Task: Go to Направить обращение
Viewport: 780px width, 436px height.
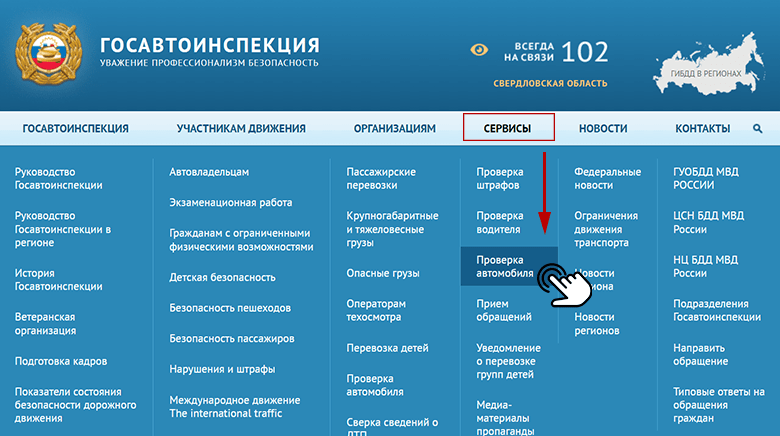Action: (x=700, y=354)
